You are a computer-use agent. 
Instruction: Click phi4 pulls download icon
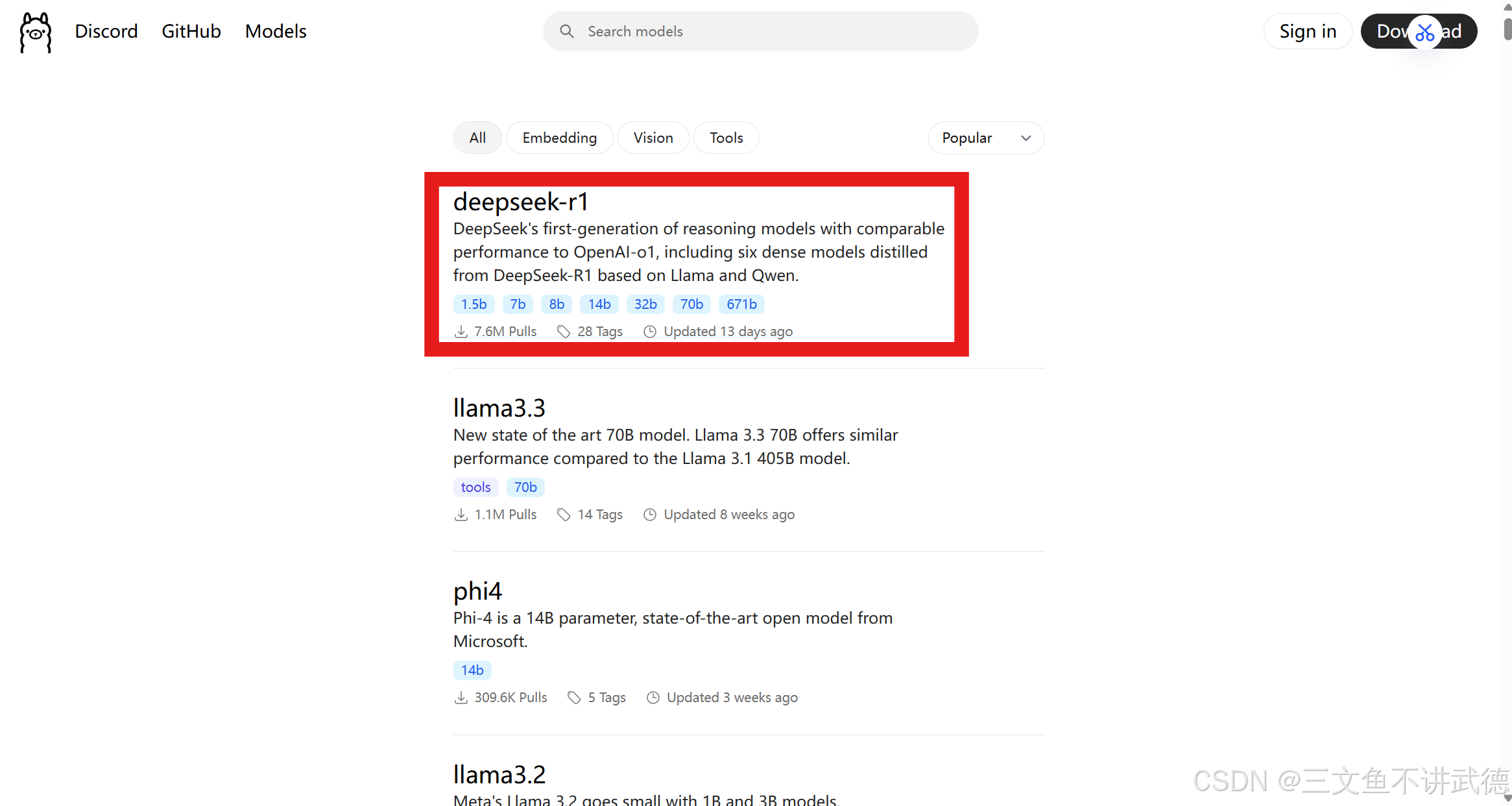tap(461, 698)
